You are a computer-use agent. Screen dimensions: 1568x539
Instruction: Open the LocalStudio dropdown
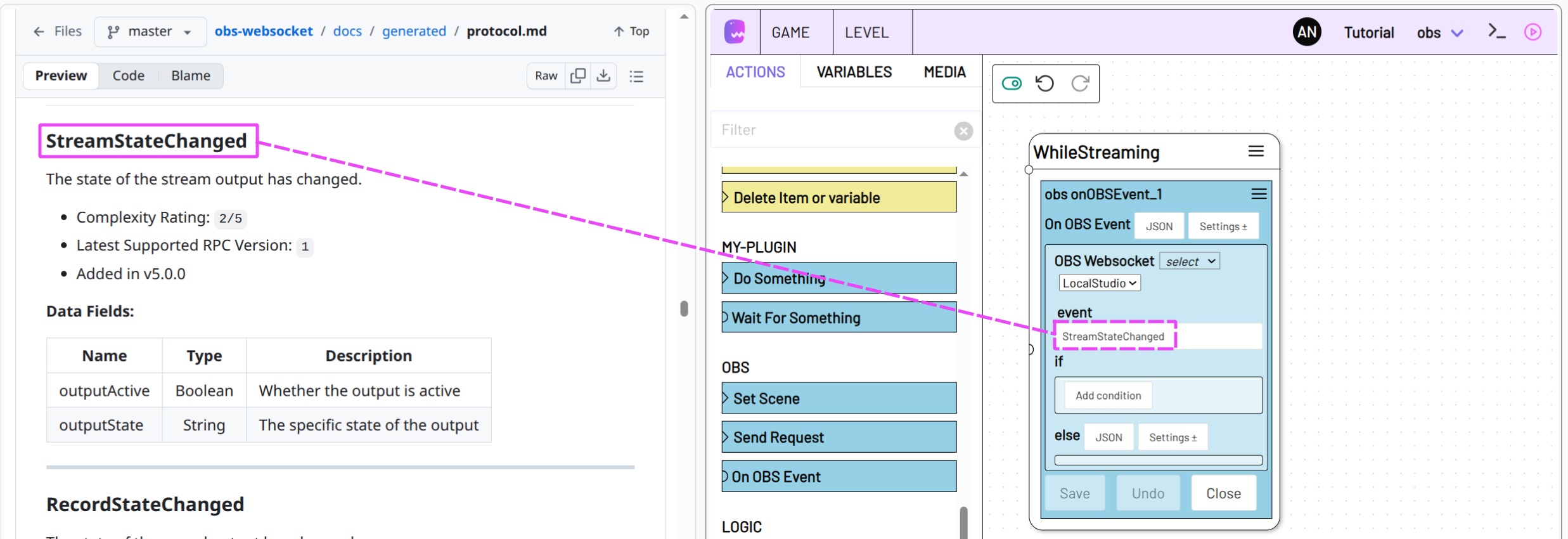[1099, 283]
